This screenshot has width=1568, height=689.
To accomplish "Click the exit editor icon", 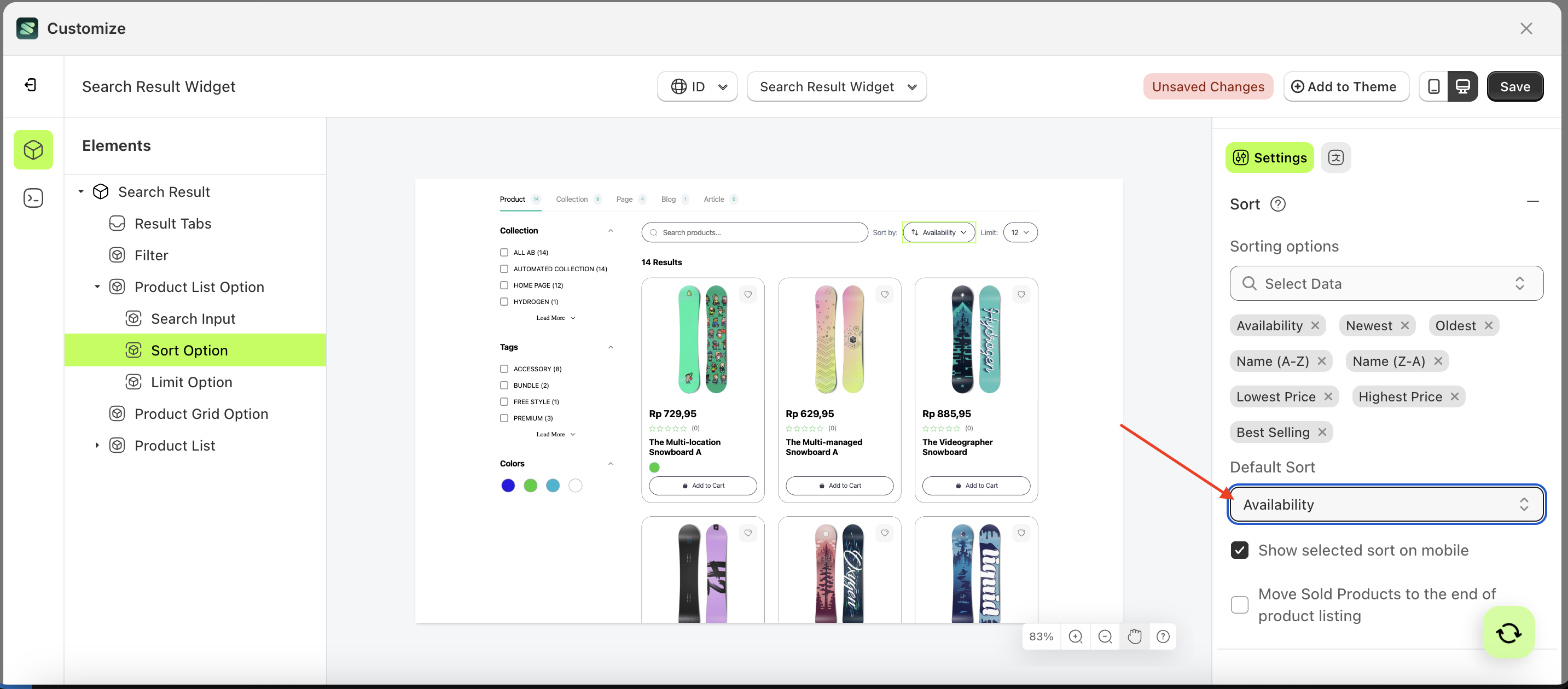I will click(31, 85).
